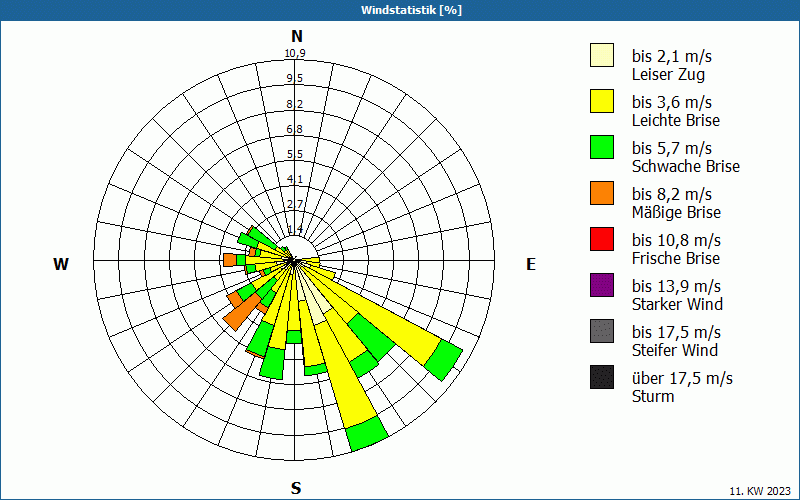Click the 'Windstatistik [%]' title text
800x500 pixels.
click(x=411, y=10)
